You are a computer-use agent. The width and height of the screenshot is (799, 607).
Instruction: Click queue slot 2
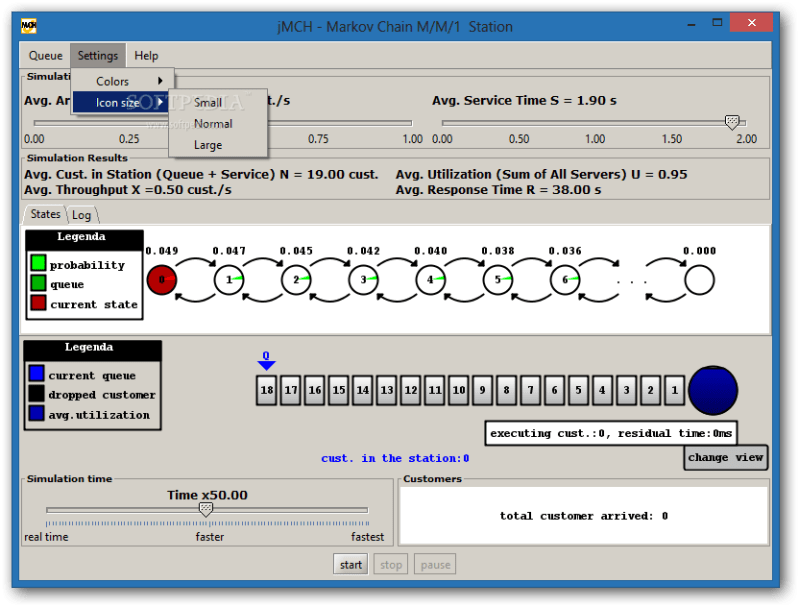[650, 390]
